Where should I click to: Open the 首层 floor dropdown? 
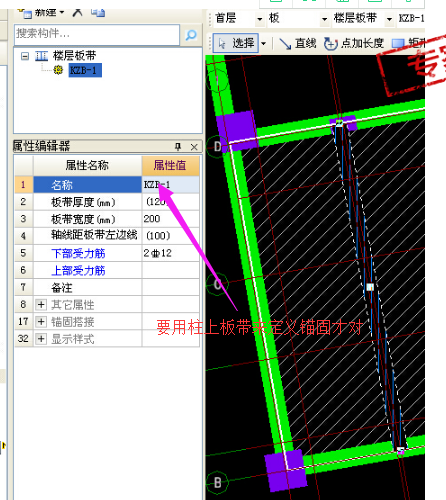point(260,19)
